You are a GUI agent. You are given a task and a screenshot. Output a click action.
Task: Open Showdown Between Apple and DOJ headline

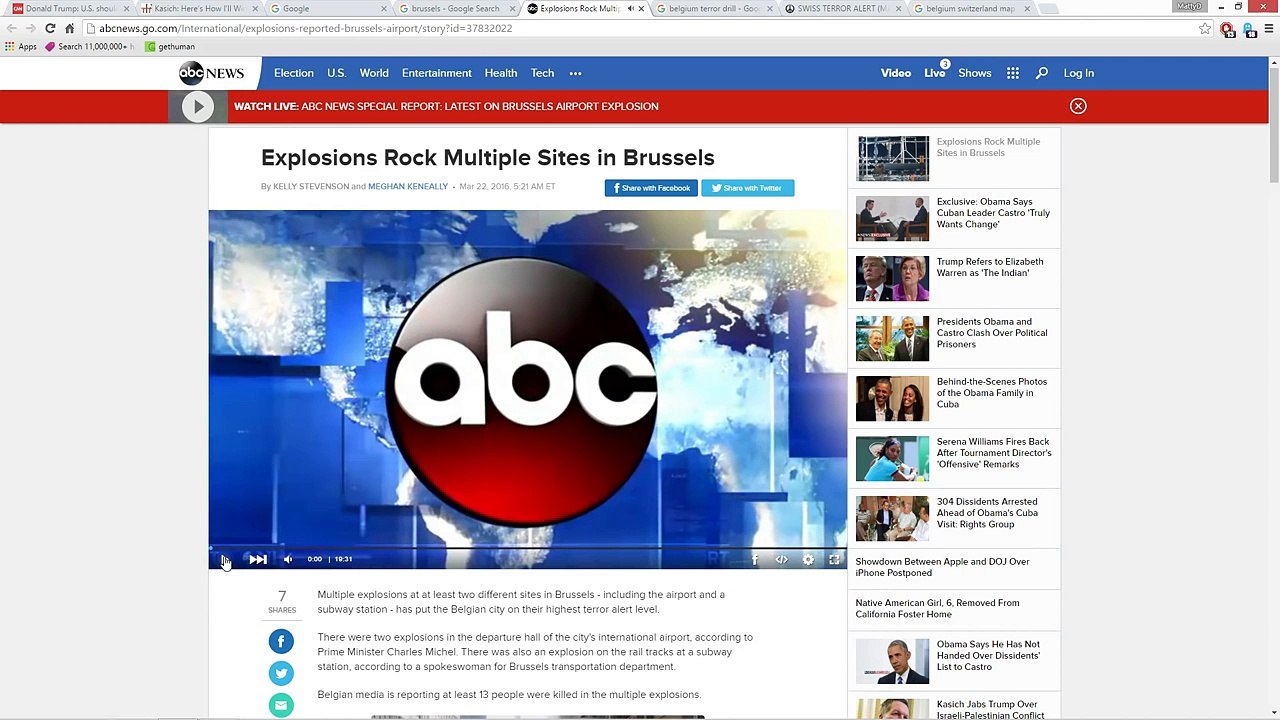click(x=942, y=567)
